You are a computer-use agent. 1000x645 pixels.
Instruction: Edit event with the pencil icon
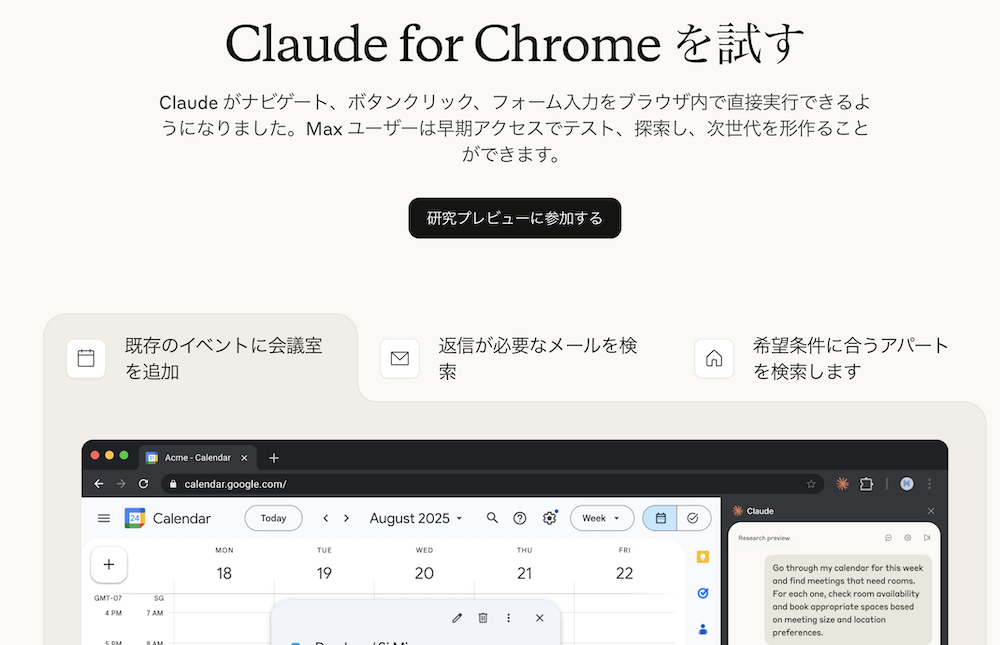pos(457,618)
